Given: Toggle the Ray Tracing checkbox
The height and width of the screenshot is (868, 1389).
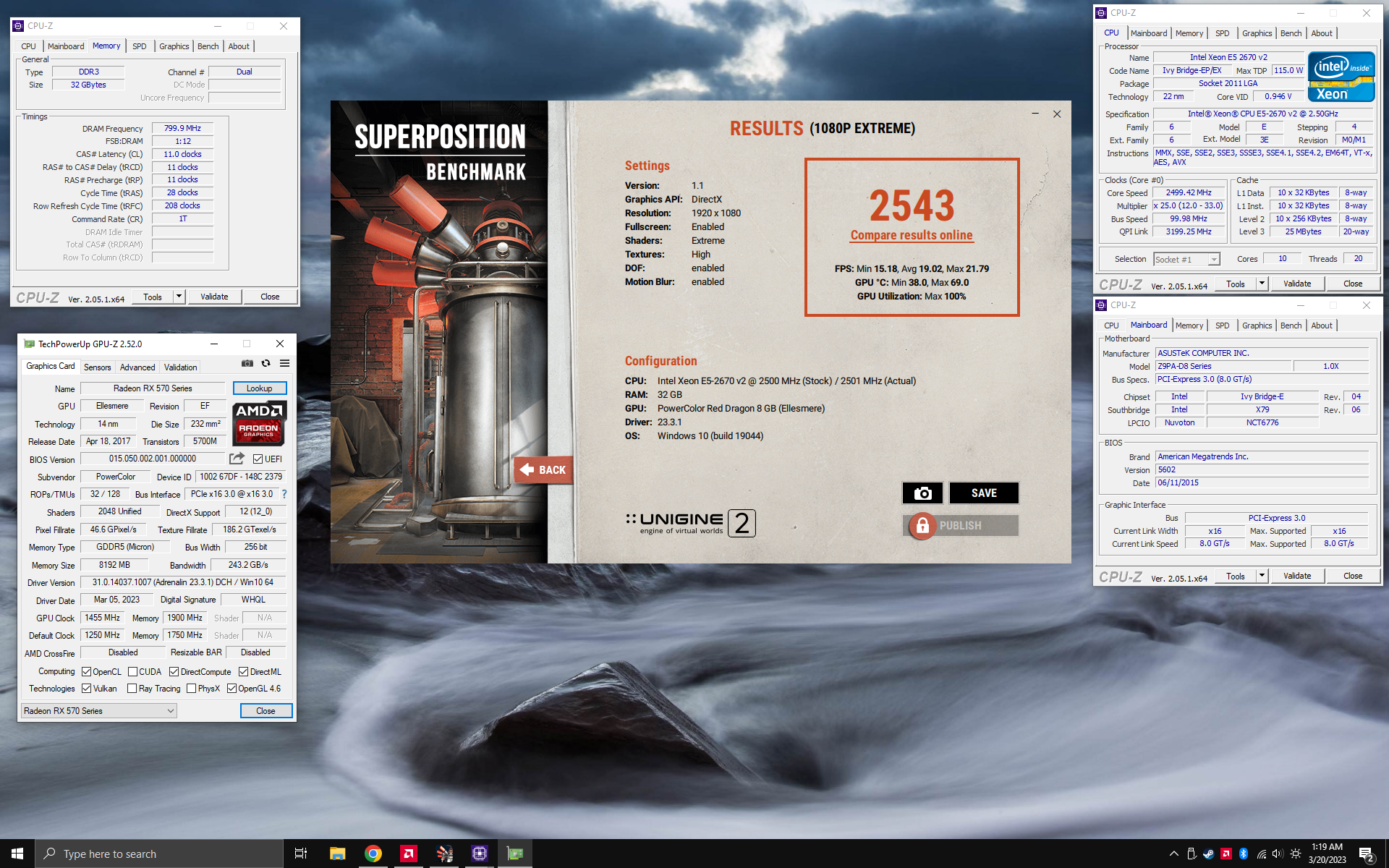Looking at the screenshot, I should pyautogui.click(x=132, y=688).
